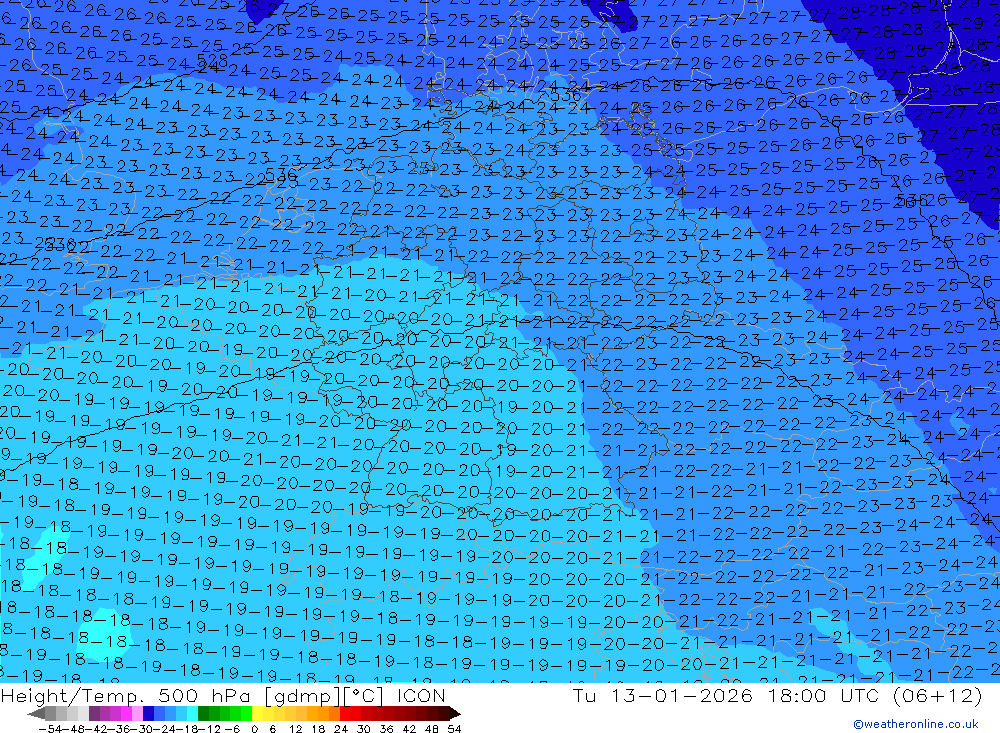Click the '54' legend label at the scale's end
Screen dimensions: 1000x733
tap(454, 729)
